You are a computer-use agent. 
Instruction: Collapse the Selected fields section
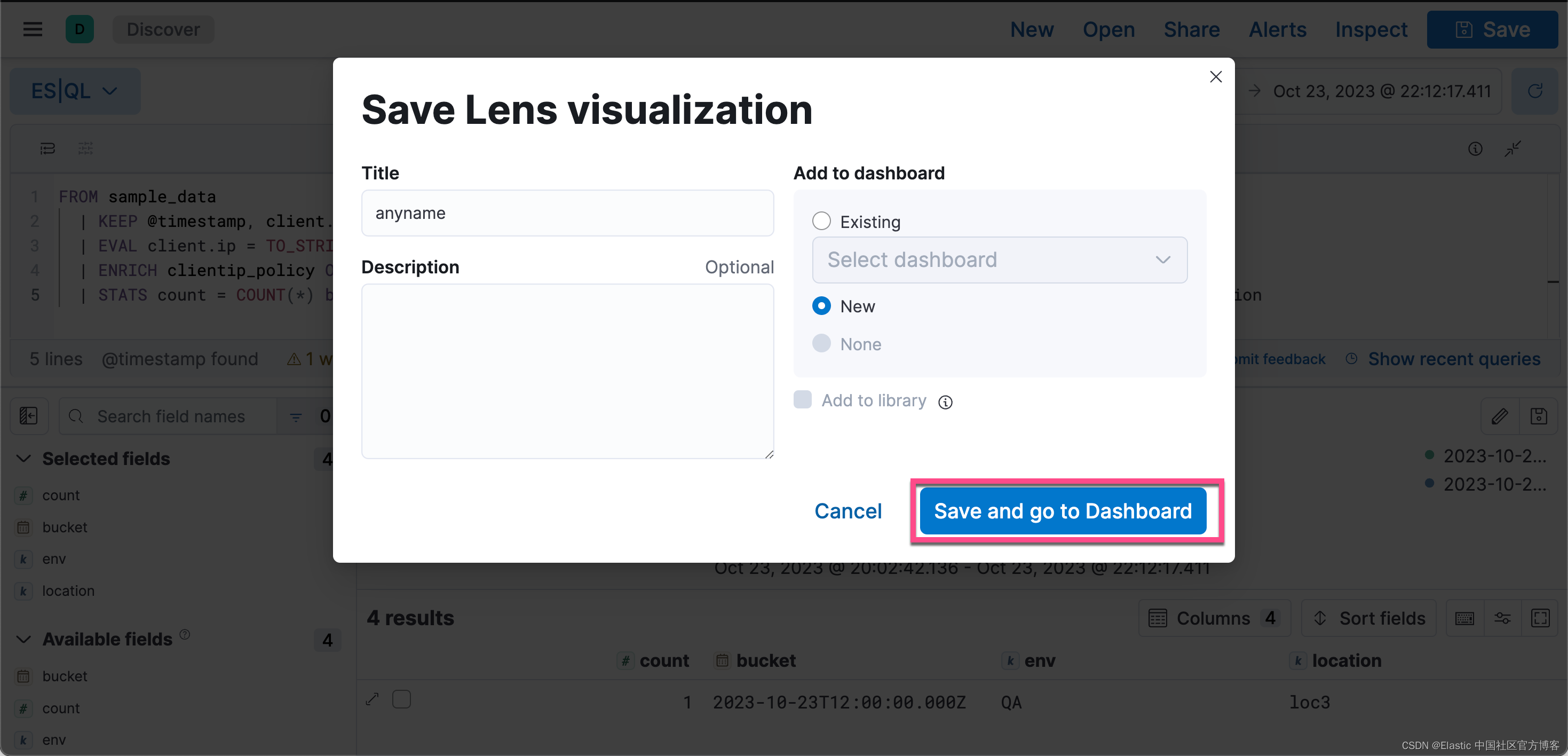23,458
